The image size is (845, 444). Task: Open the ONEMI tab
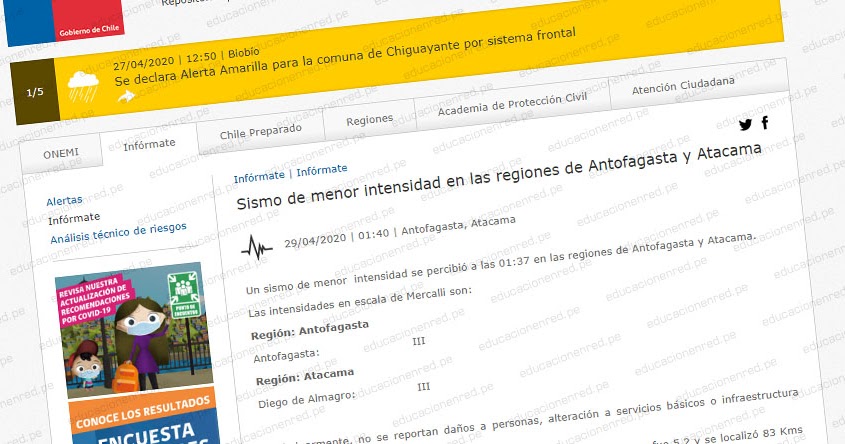point(61,154)
